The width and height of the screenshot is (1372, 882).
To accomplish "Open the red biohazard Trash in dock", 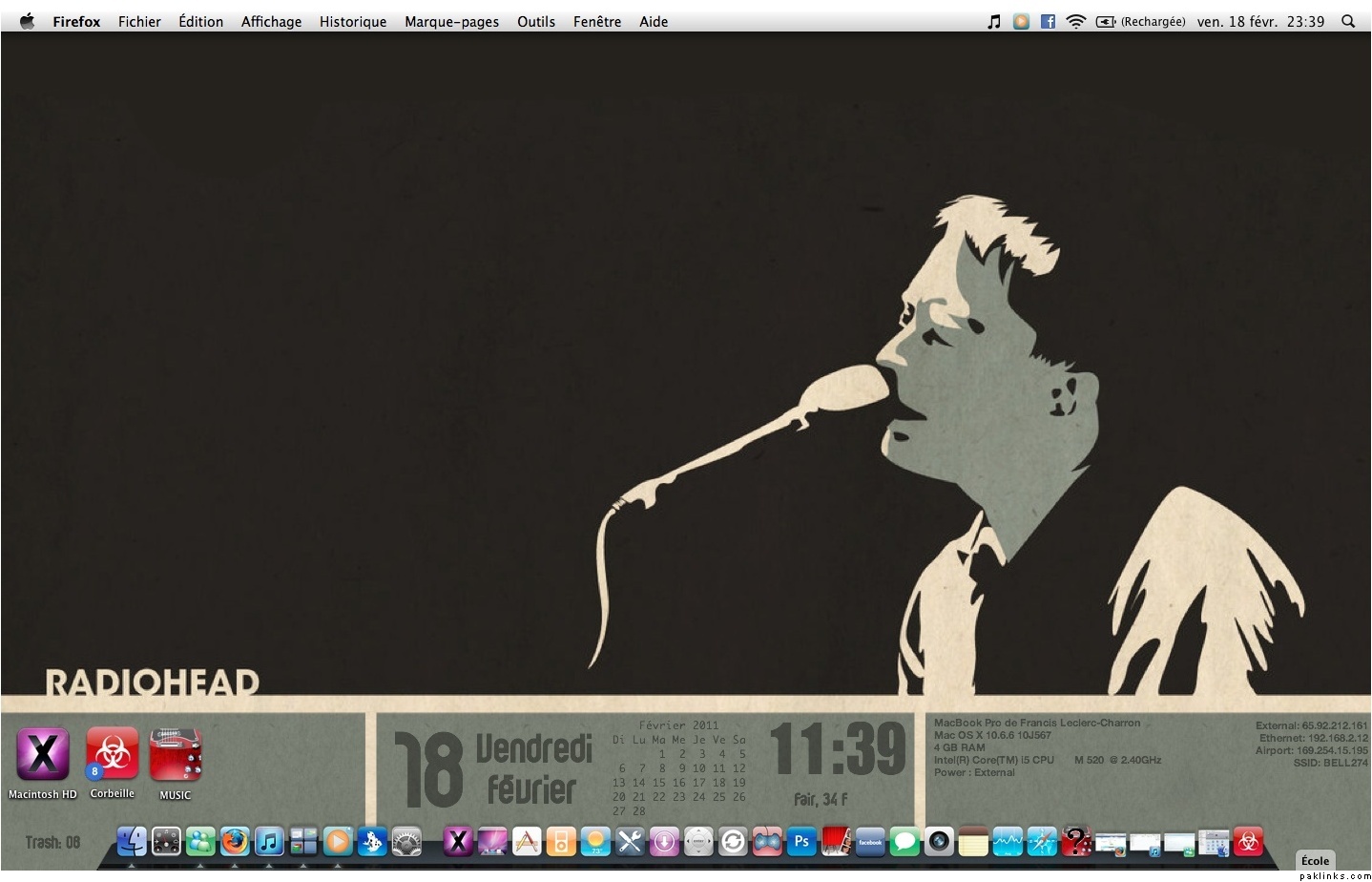I will click(1248, 841).
